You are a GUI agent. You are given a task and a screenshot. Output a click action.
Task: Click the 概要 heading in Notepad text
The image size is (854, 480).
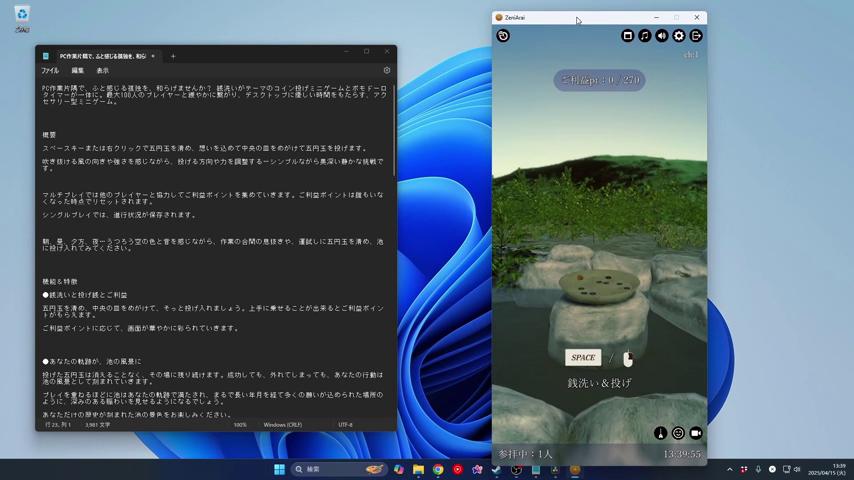[49, 135]
